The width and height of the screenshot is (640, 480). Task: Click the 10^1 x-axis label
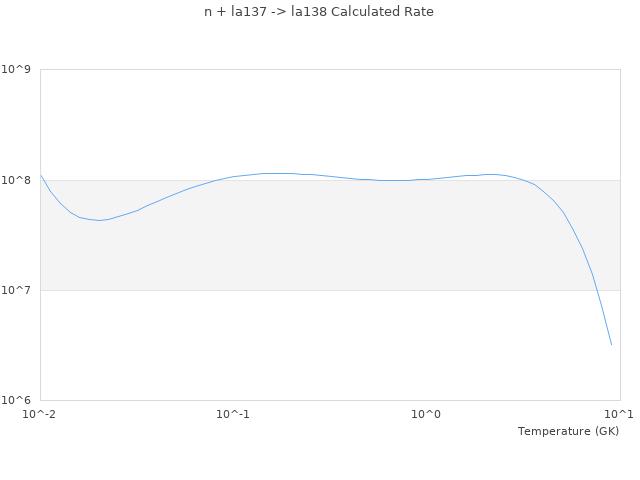pos(620,415)
